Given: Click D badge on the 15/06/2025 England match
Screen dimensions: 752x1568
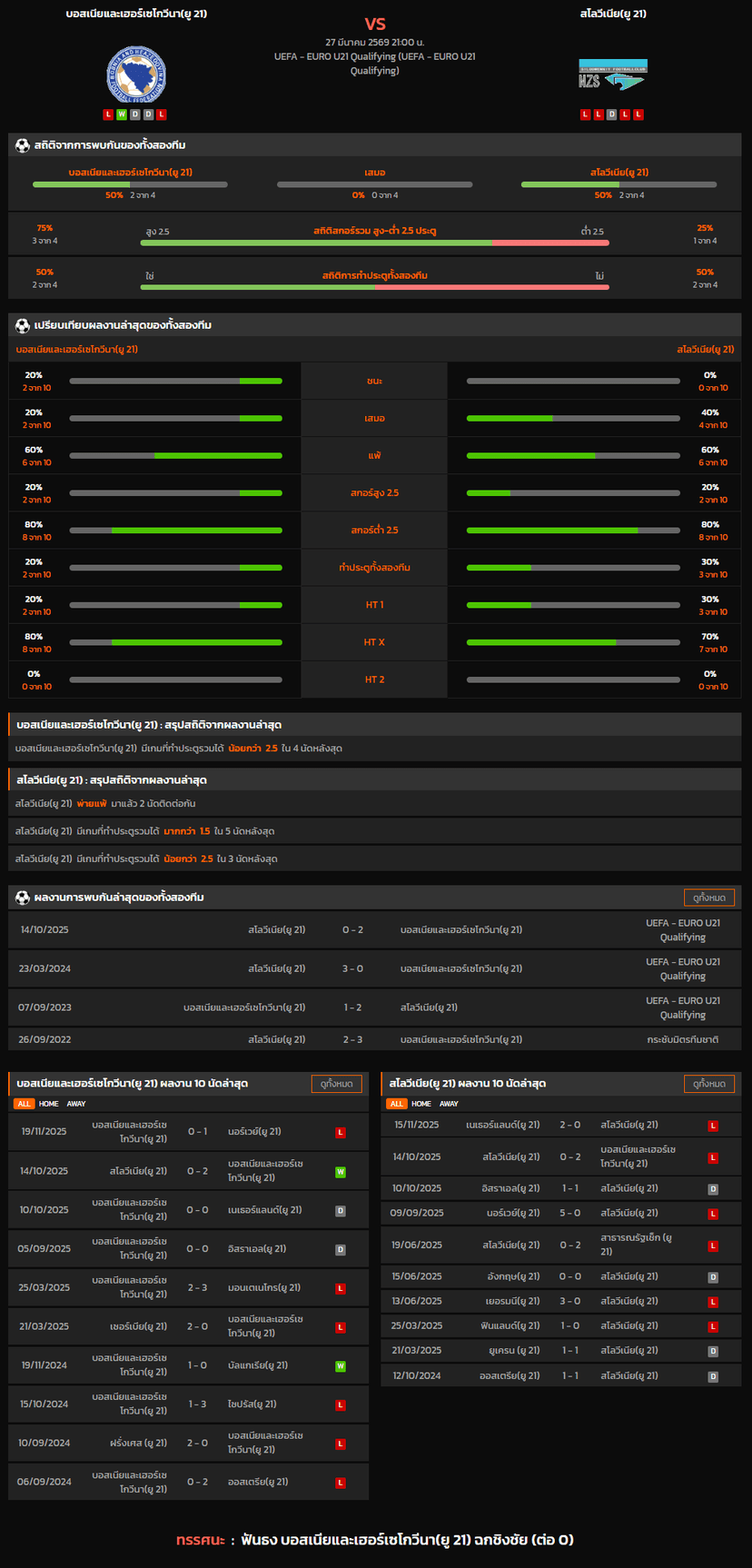Looking at the screenshot, I should point(713,1278).
